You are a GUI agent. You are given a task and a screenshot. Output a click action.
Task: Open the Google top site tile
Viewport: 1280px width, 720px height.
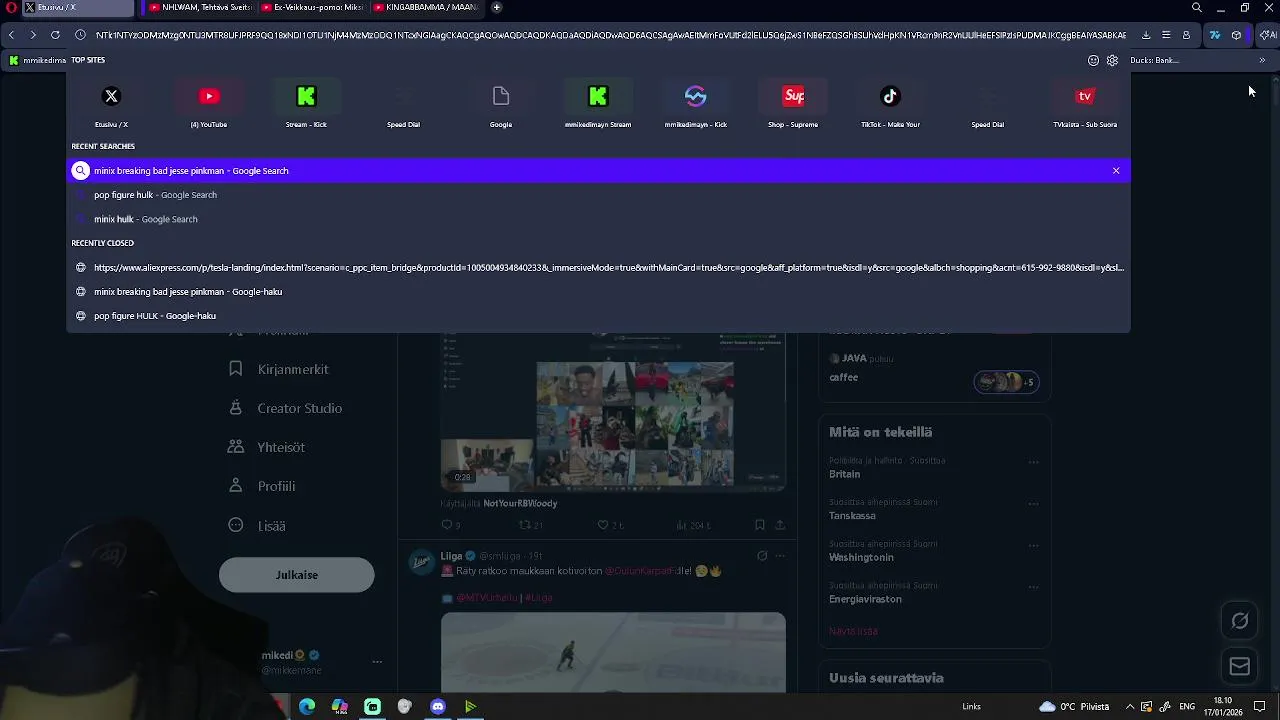501,105
